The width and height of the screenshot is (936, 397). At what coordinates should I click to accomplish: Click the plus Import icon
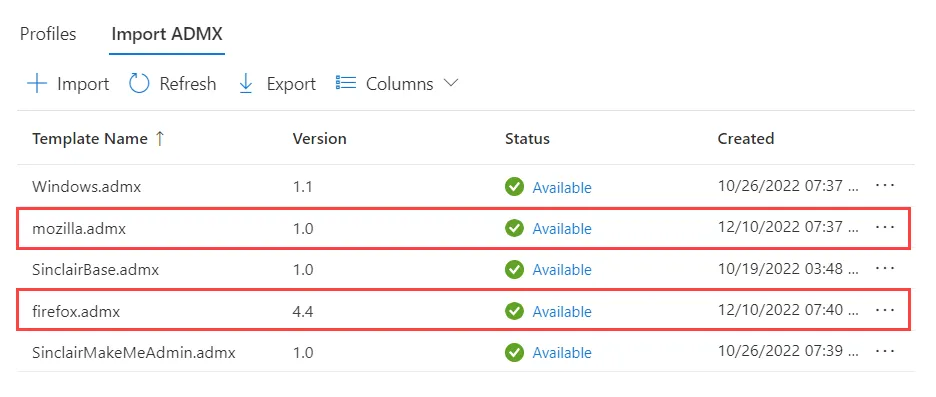(37, 84)
